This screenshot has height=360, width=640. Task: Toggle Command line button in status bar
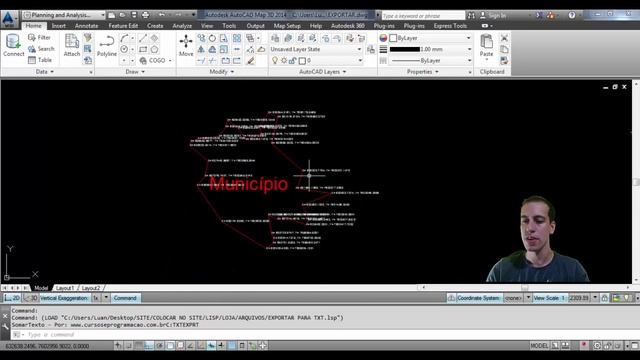(125, 298)
